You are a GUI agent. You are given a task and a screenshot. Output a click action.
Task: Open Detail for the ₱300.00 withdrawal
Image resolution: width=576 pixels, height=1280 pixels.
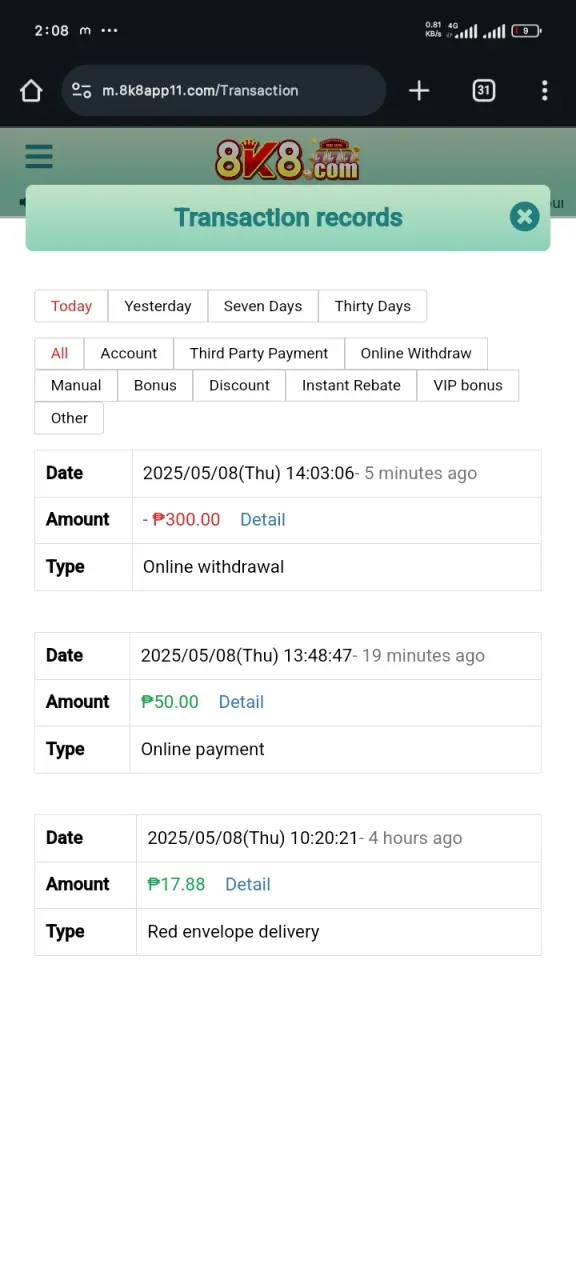click(x=263, y=520)
